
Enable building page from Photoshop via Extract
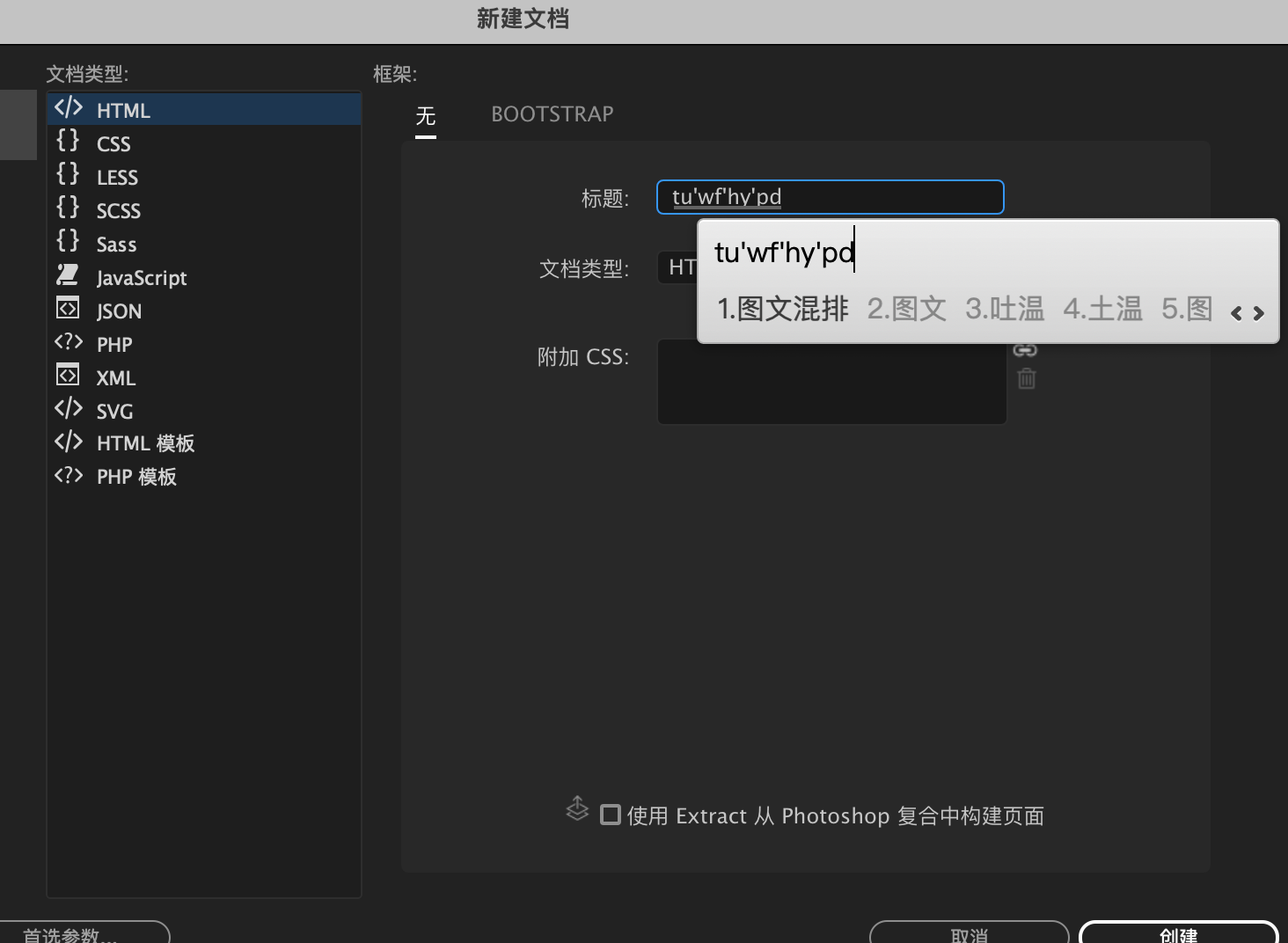[x=610, y=815]
